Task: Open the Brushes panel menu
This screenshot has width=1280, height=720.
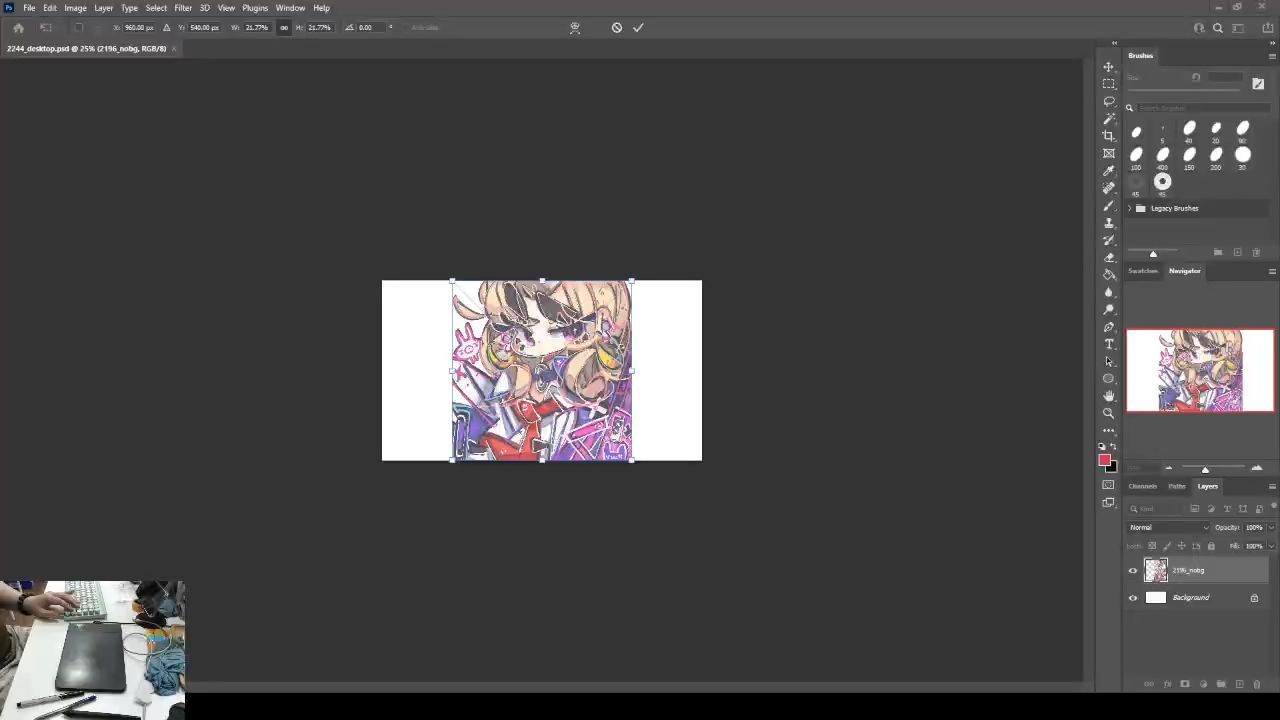Action: (x=1272, y=56)
